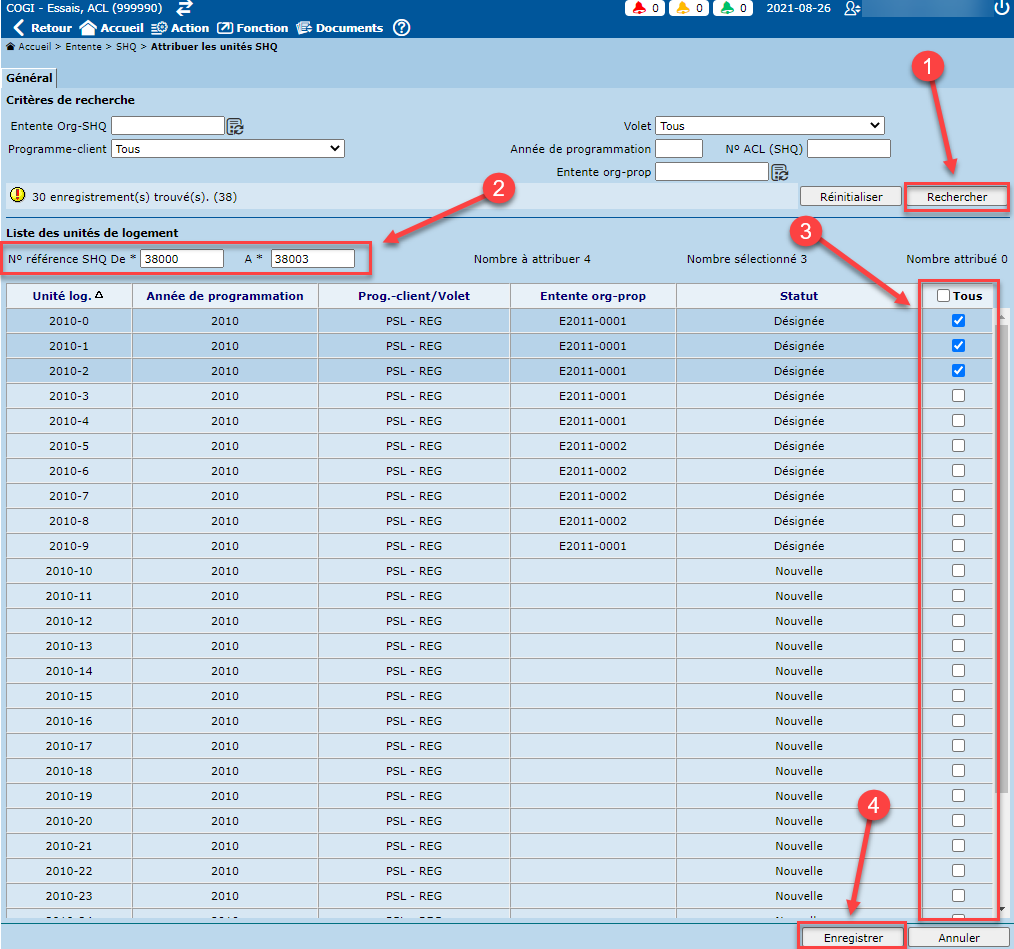This screenshot has width=1014, height=949.
Task: Uncheck the checkbox for unit 2010-1
Action: click(958, 346)
